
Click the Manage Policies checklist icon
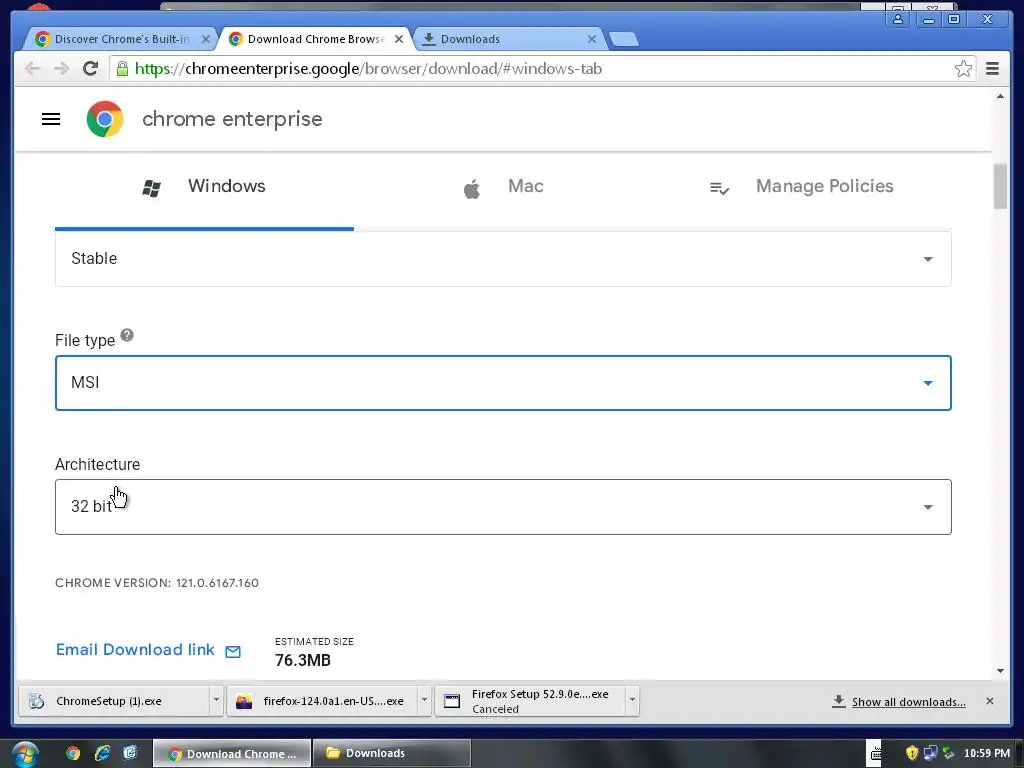(719, 189)
